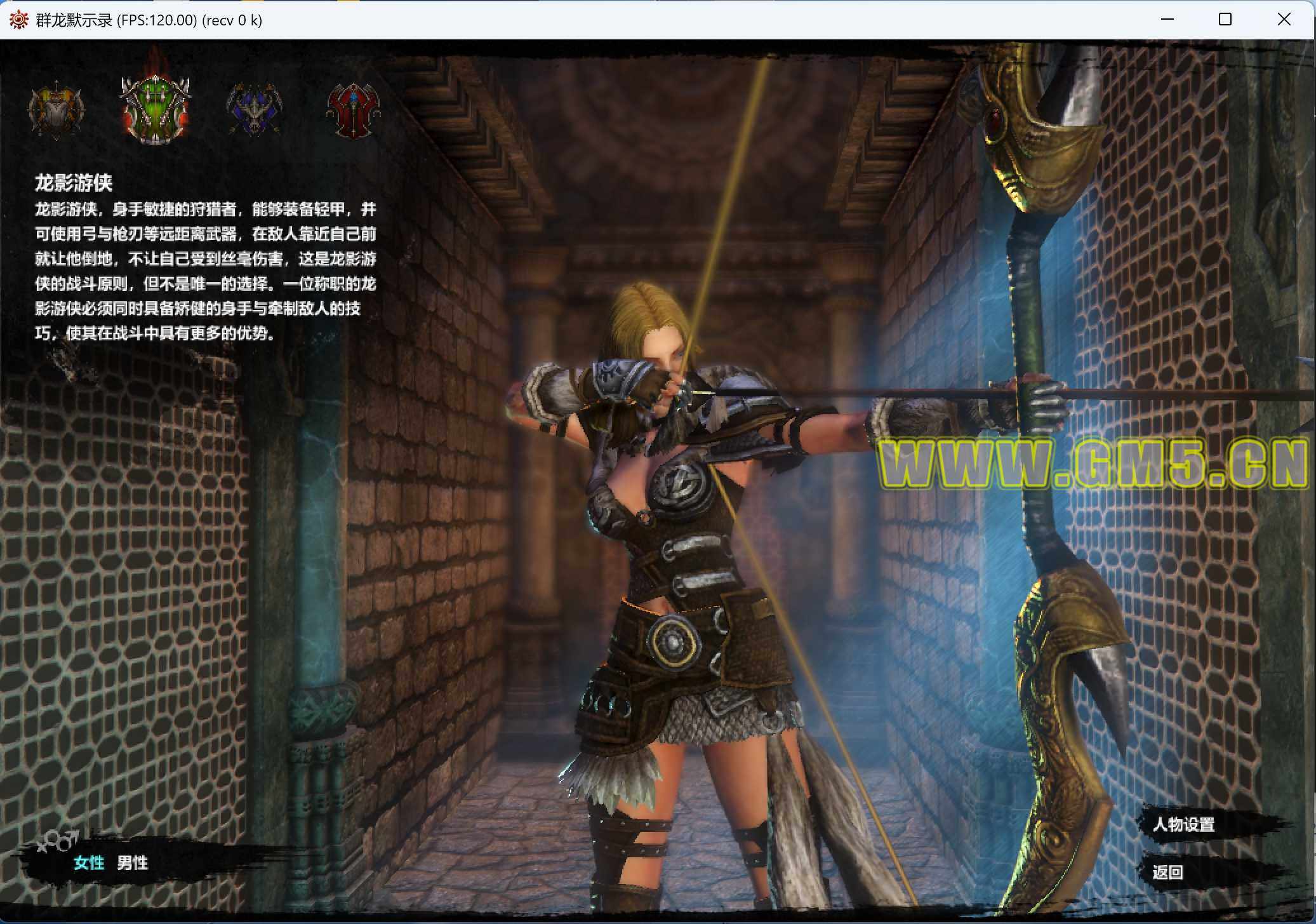Viewport: 1316px width, 924px height.
Task: Select 女性 female gender option
Action: [88, 862]
